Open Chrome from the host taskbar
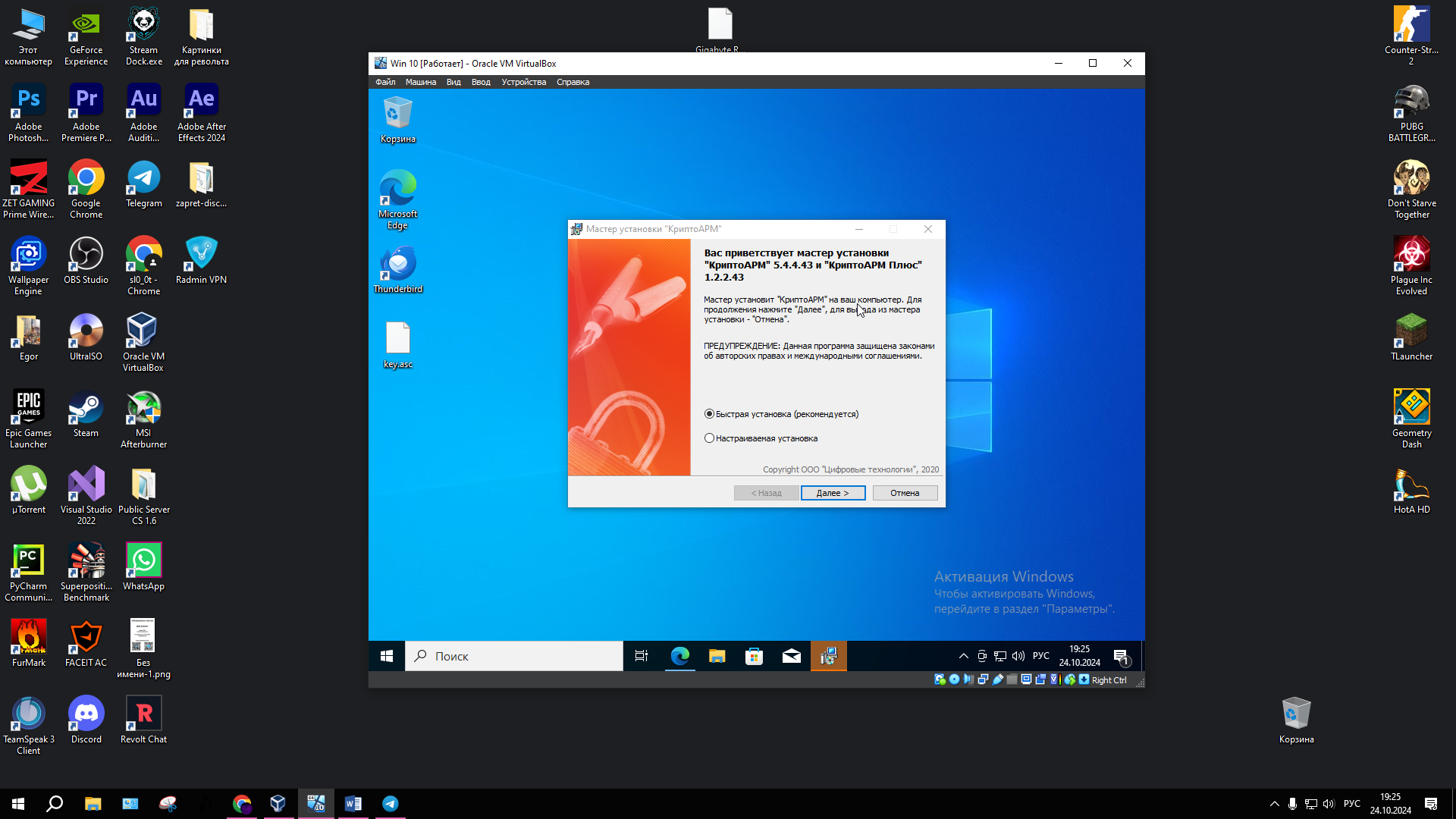The width and height of the screenshot is (1456, 819). point(242,804)
